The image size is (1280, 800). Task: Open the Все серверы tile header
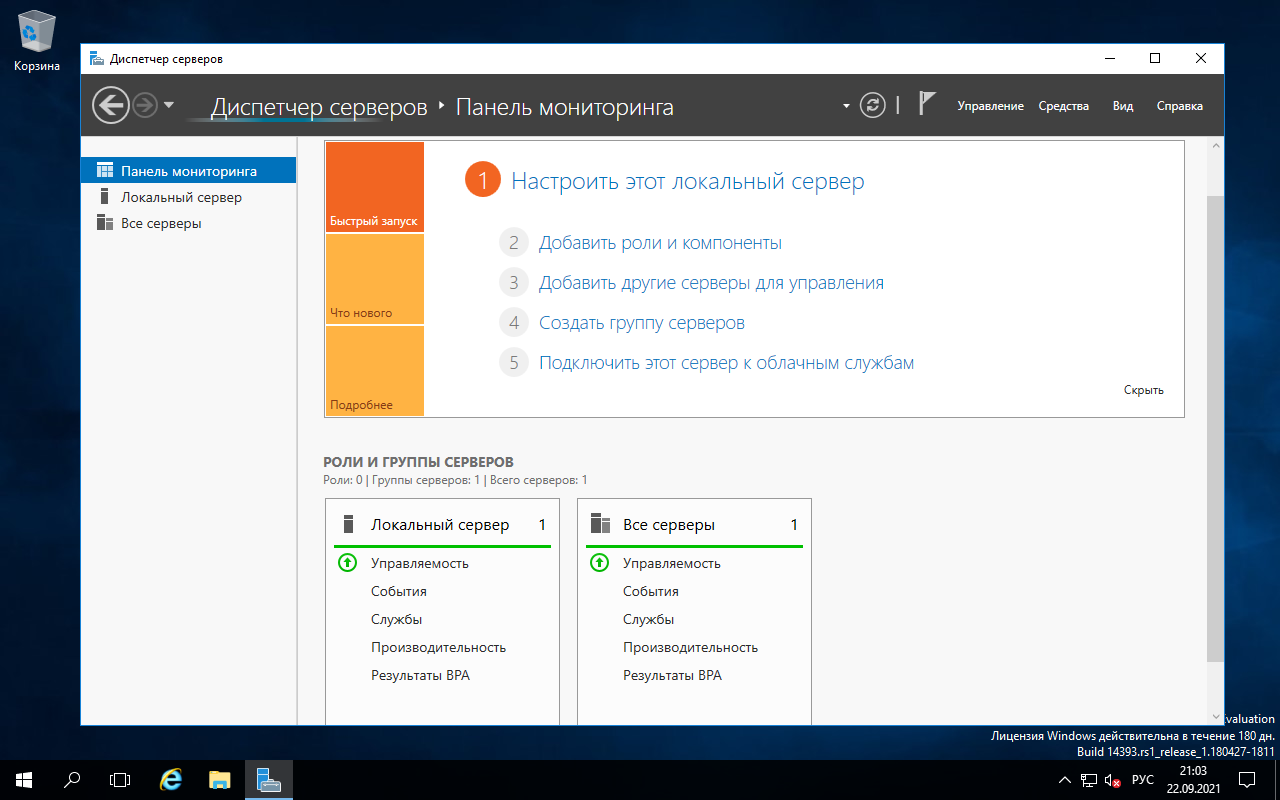694,525
